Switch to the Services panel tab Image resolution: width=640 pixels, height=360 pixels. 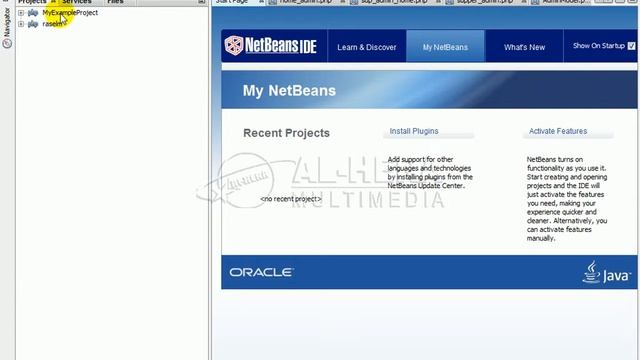pyautogui.click(x=76, y=2)
